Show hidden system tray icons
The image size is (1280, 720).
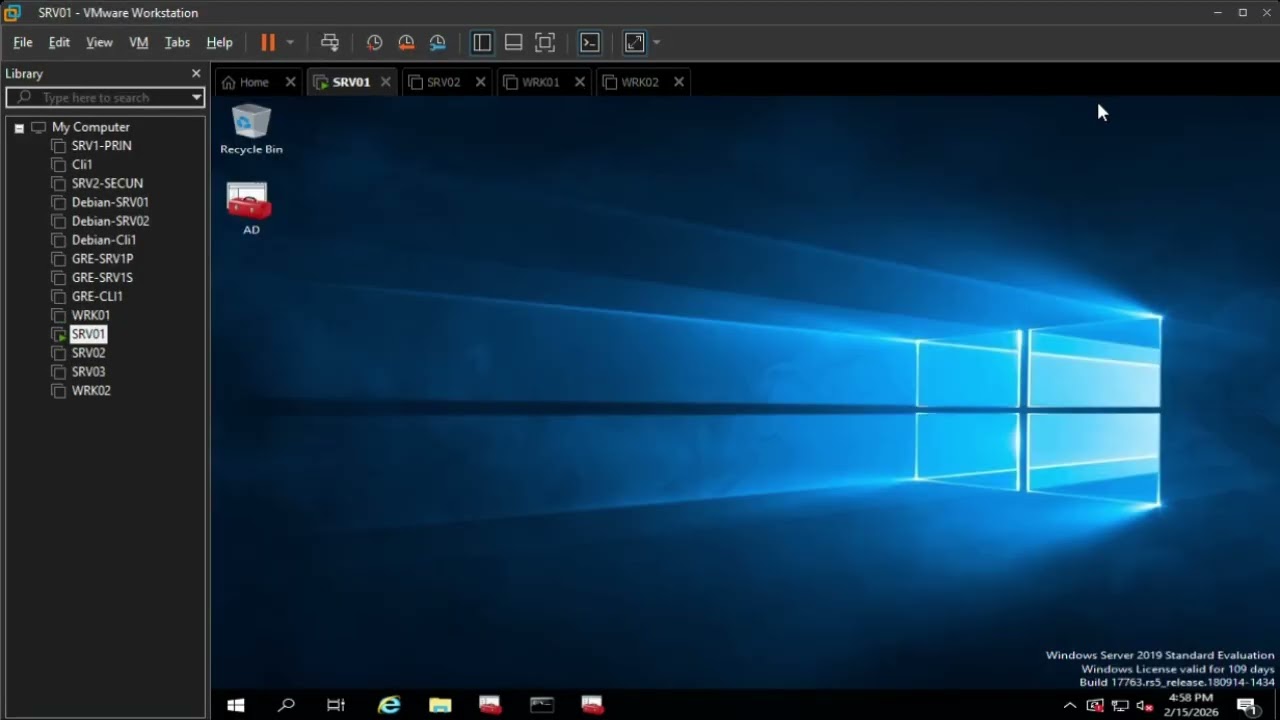click(1070, 705)
